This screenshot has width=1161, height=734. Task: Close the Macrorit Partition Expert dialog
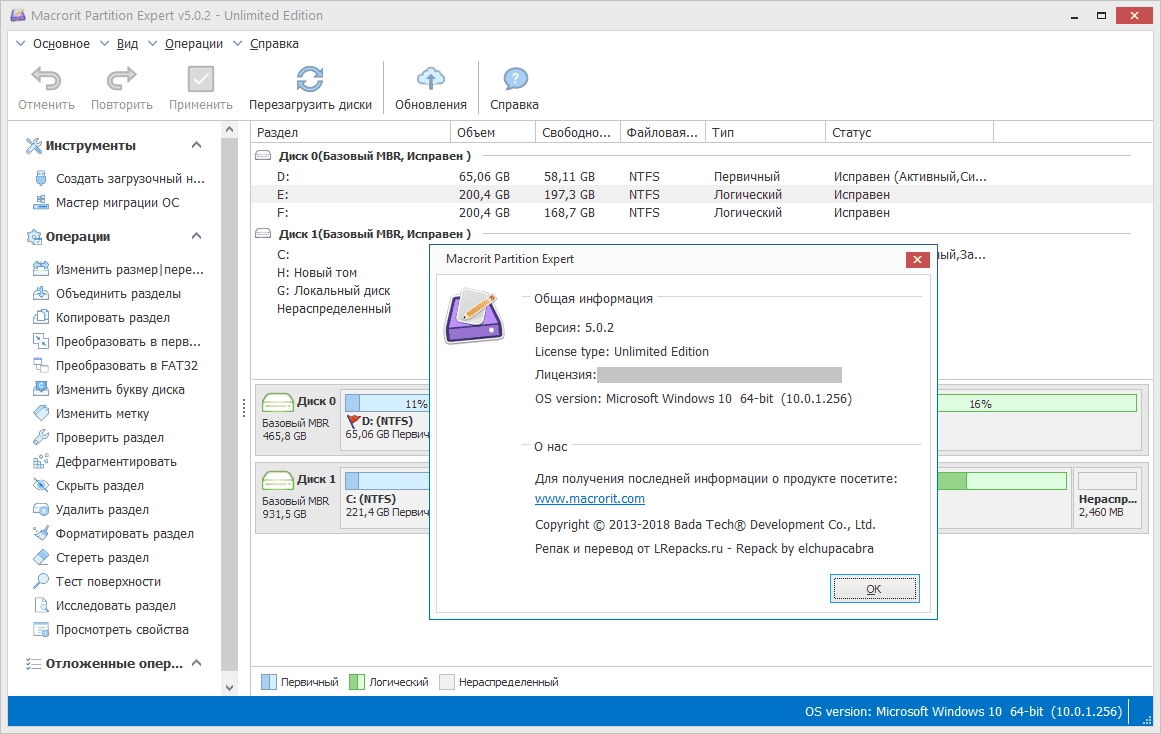click(x=917, y=259)
